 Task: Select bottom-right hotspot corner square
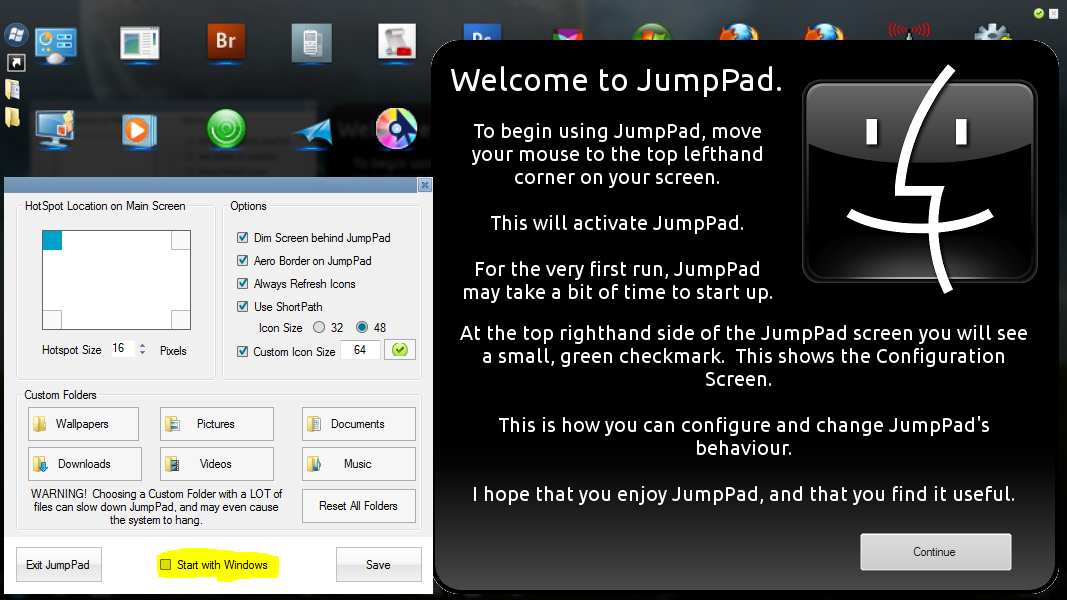[180, 320]
